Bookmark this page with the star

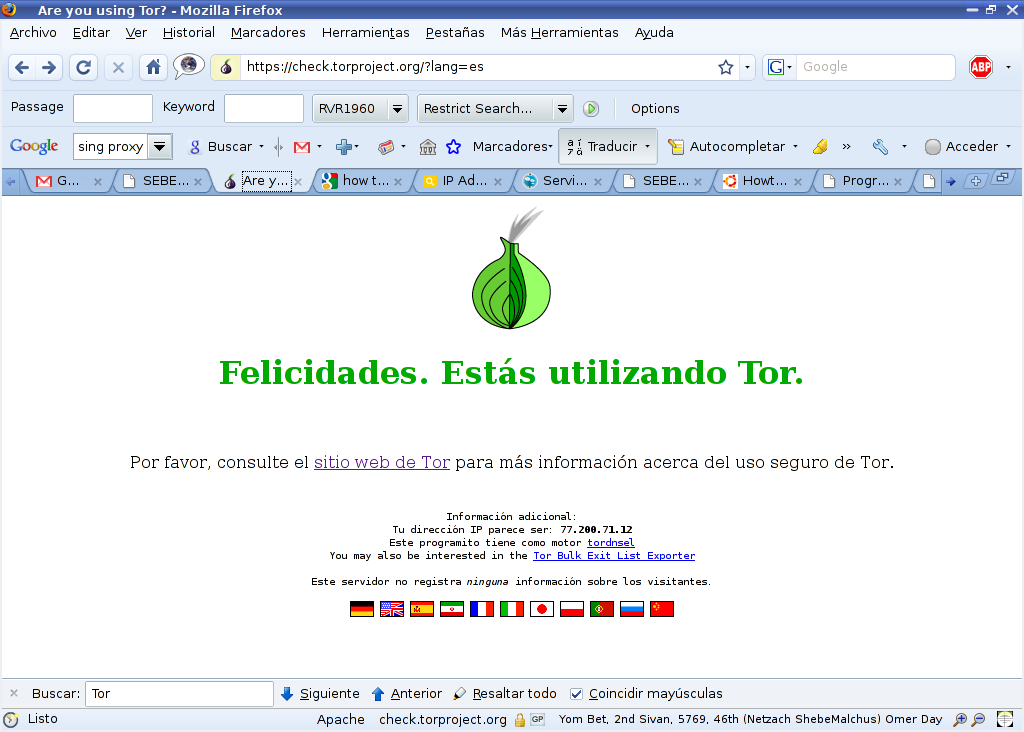click(x=726, y=67)
